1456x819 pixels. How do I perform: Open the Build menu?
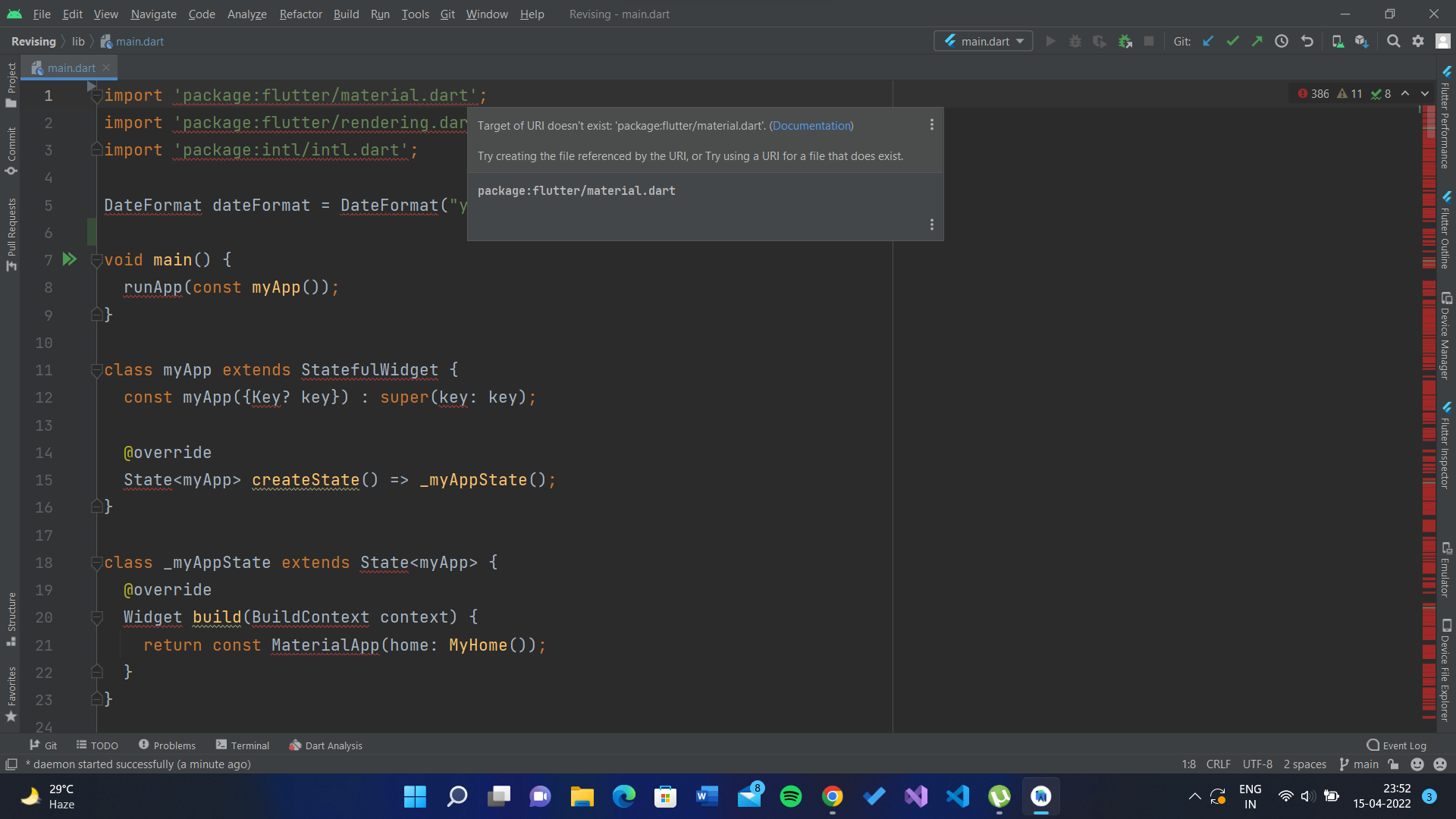tap(346, 14)
